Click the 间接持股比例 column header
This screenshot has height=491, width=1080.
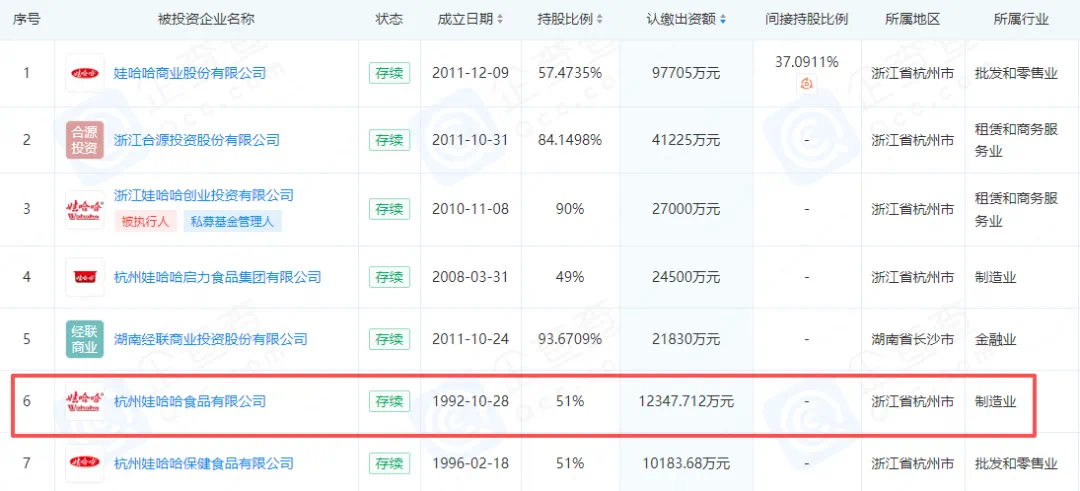pos(806,20)
